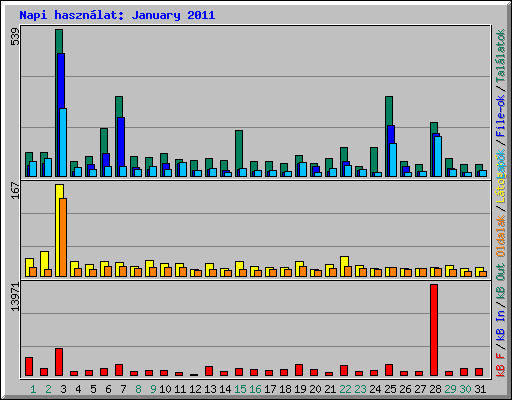Click the dark blue files bar on day 7
Screen dimensions: 512x400
tap(121, 142)
